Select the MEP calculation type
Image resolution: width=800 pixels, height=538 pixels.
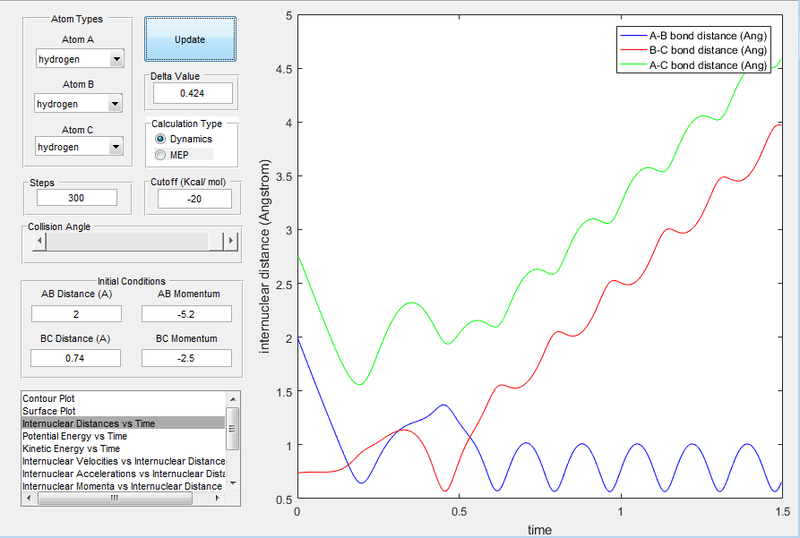tap(172, 155)
